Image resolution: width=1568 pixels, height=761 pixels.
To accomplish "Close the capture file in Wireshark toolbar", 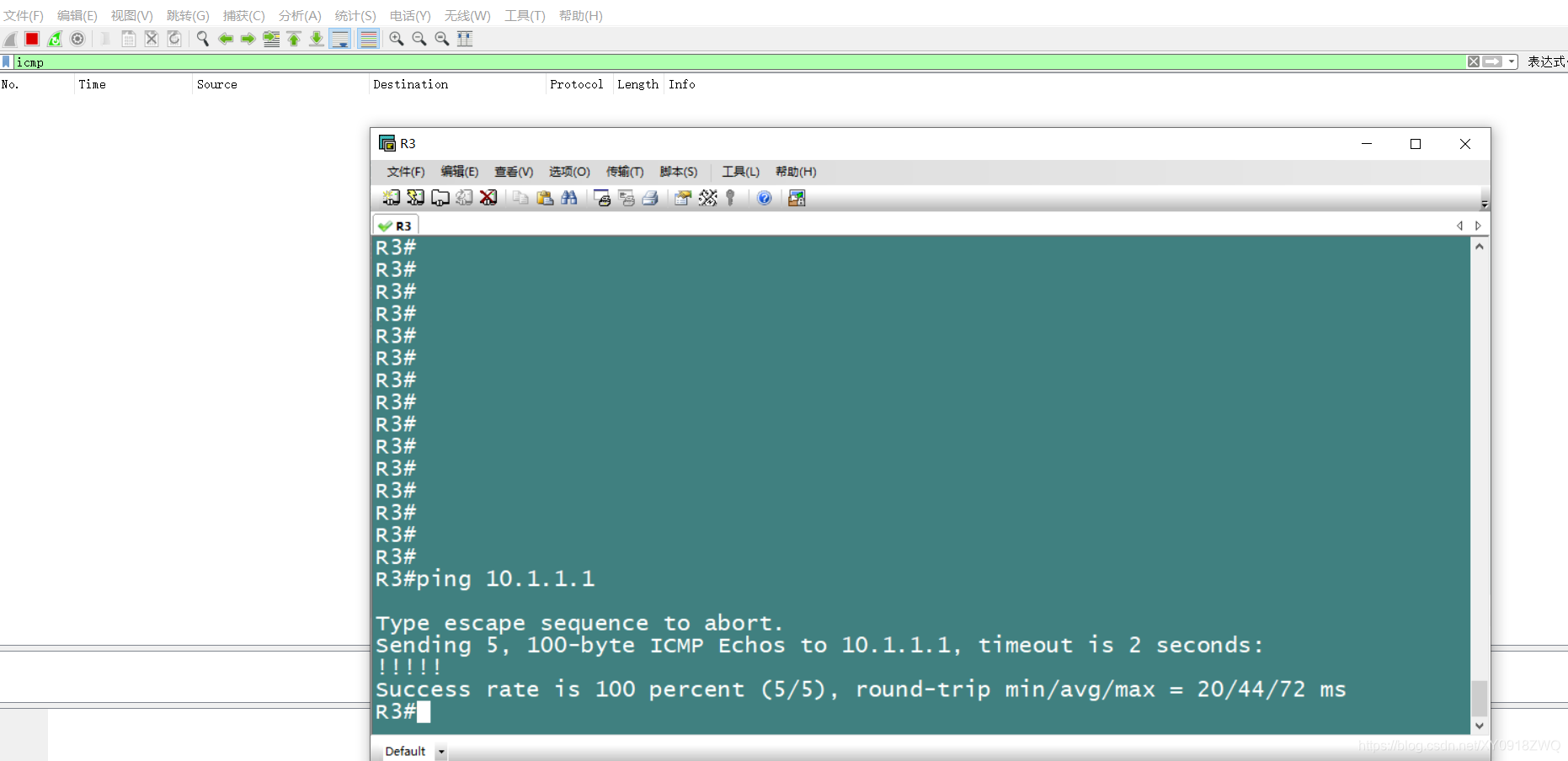I will point(152,39).
